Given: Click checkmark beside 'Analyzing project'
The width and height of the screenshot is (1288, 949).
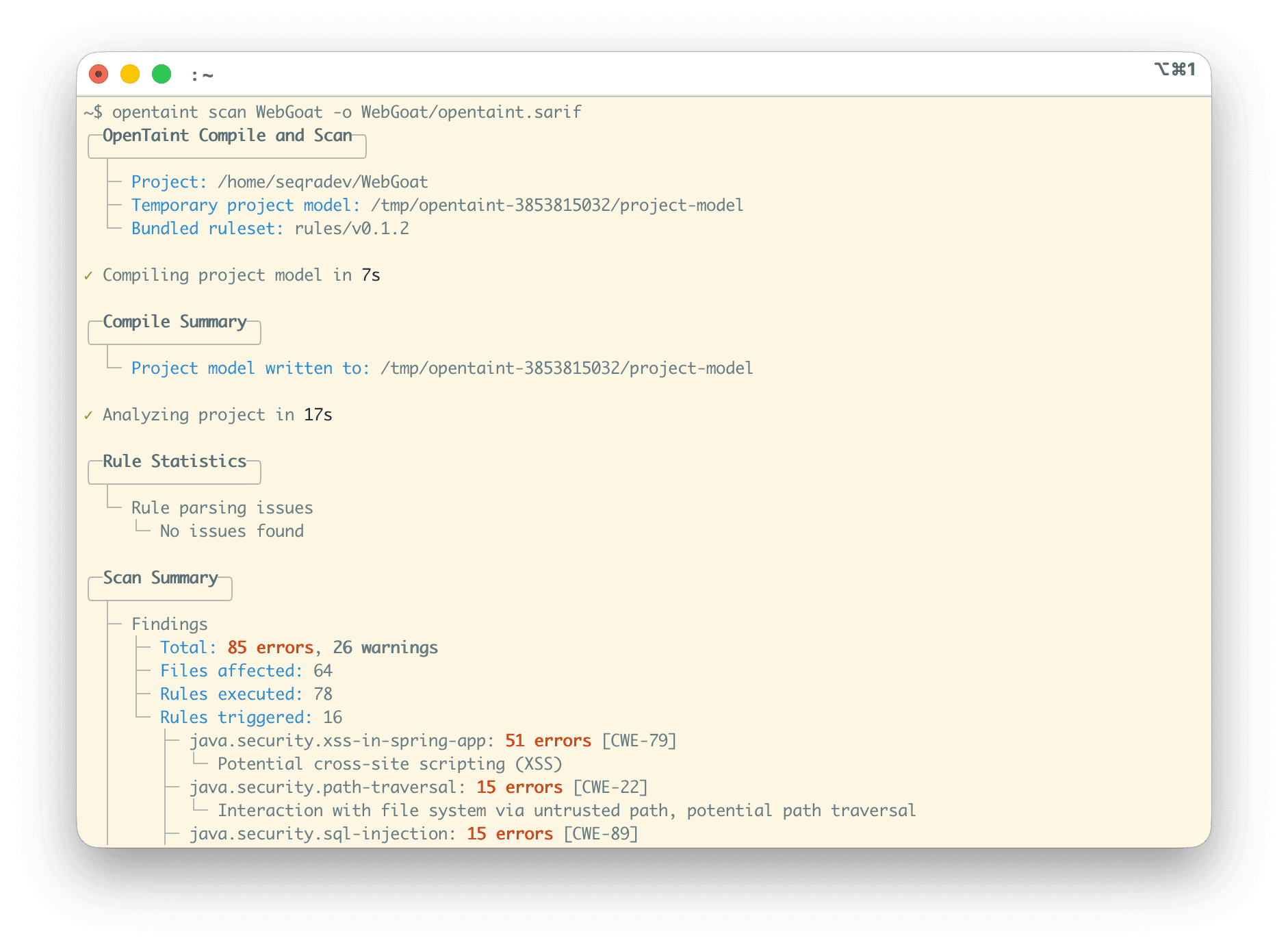Looking at the screenshot, I should point(88,415).
